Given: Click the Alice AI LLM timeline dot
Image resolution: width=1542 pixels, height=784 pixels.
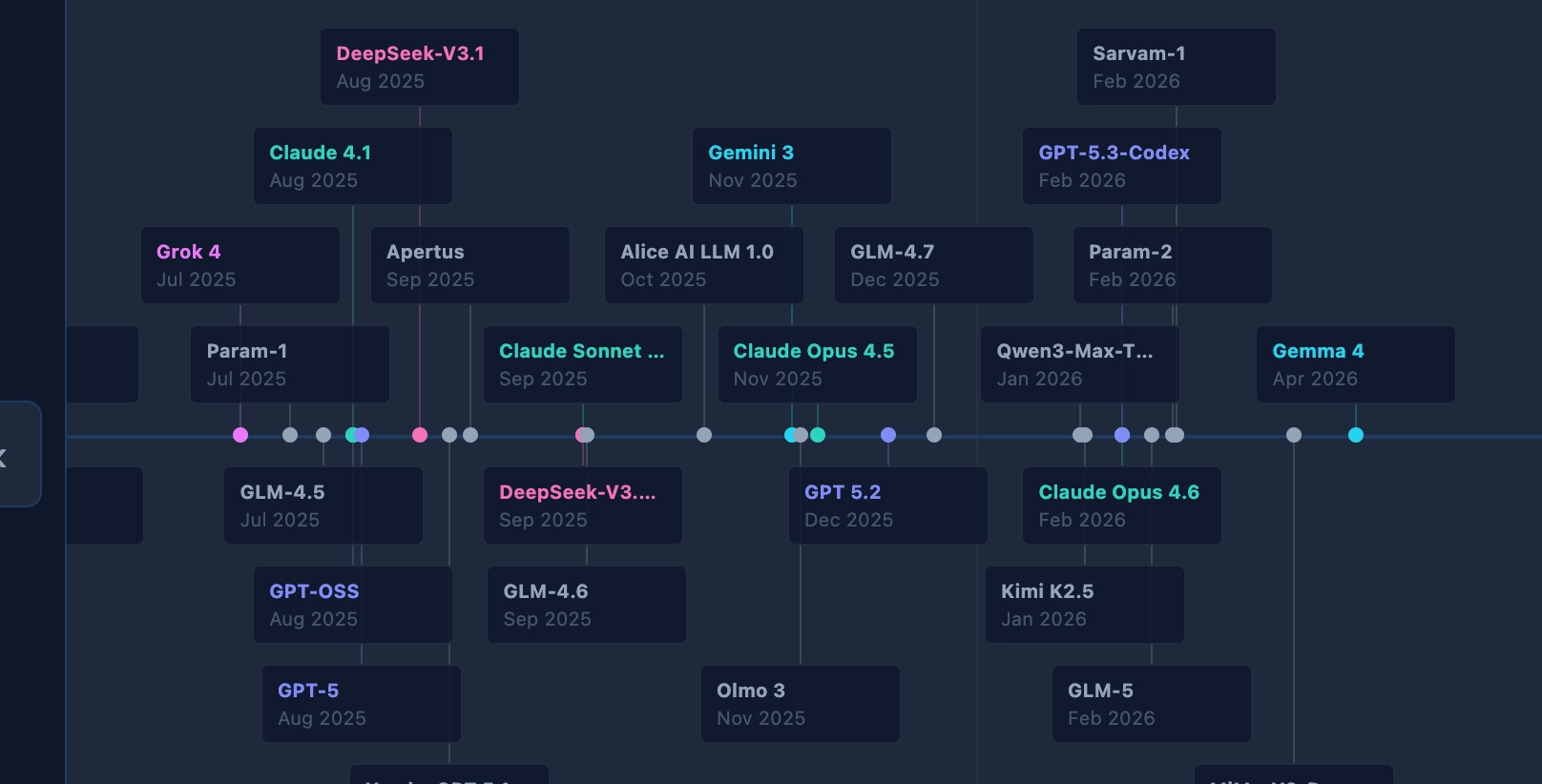Looking at the screenshot, I should pos(704,435).
